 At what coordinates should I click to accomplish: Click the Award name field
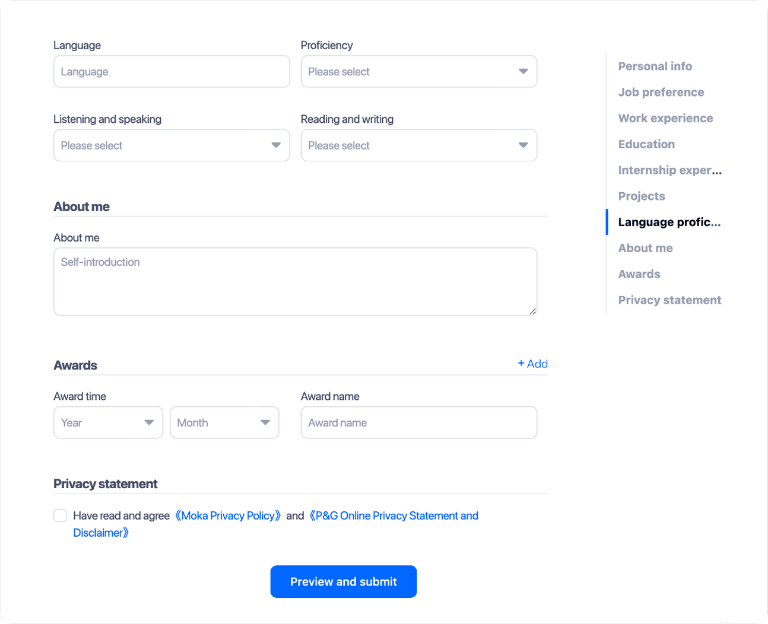pyautogui.click(x=418, y=423)
